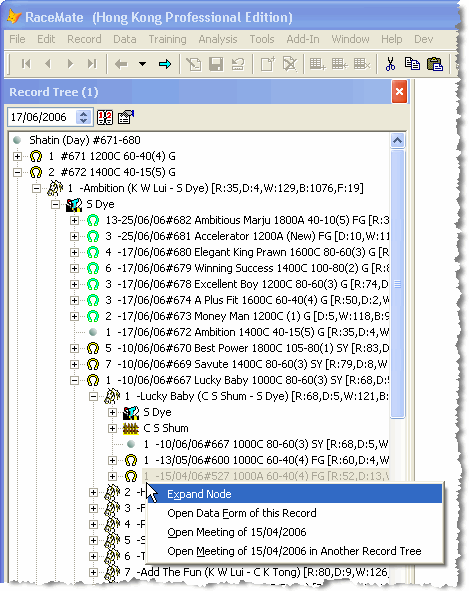Open the File menu
469x591 pixels.
17,39
